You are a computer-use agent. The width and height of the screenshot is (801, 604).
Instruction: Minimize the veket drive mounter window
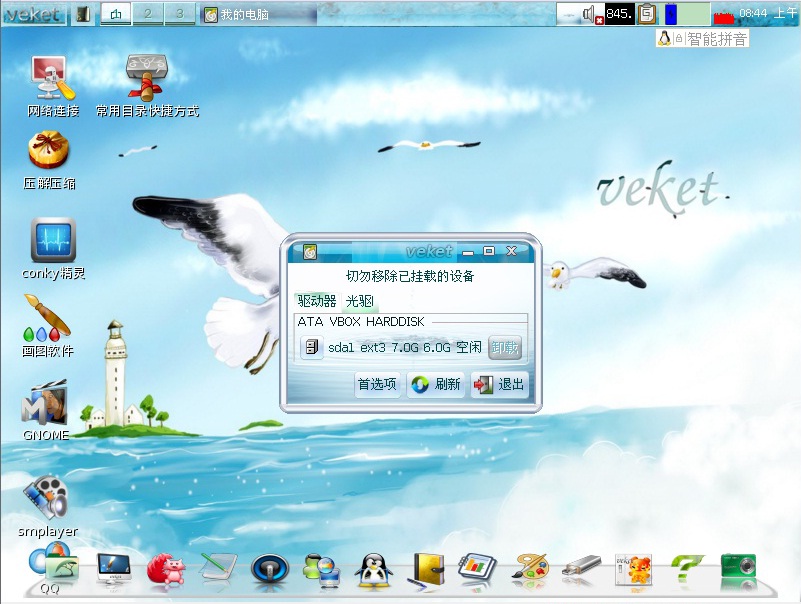(x=468, y=251)
